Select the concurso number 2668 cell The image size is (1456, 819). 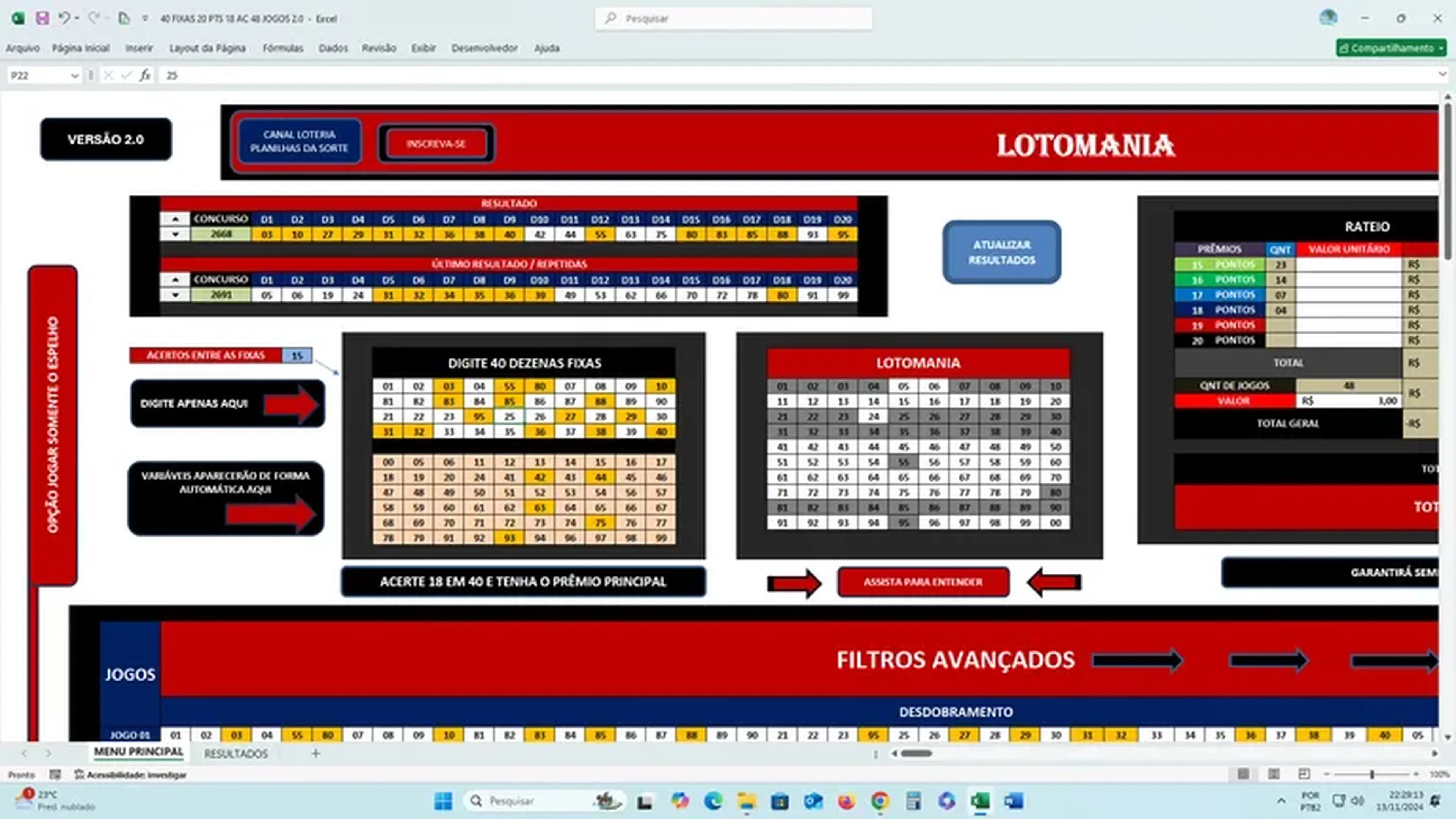tap(220, 234)
